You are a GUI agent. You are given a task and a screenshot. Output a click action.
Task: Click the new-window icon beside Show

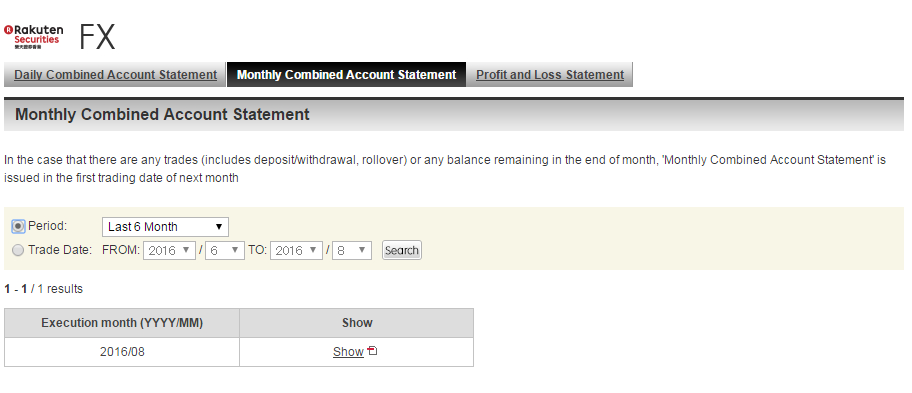(x=373, y=351)
